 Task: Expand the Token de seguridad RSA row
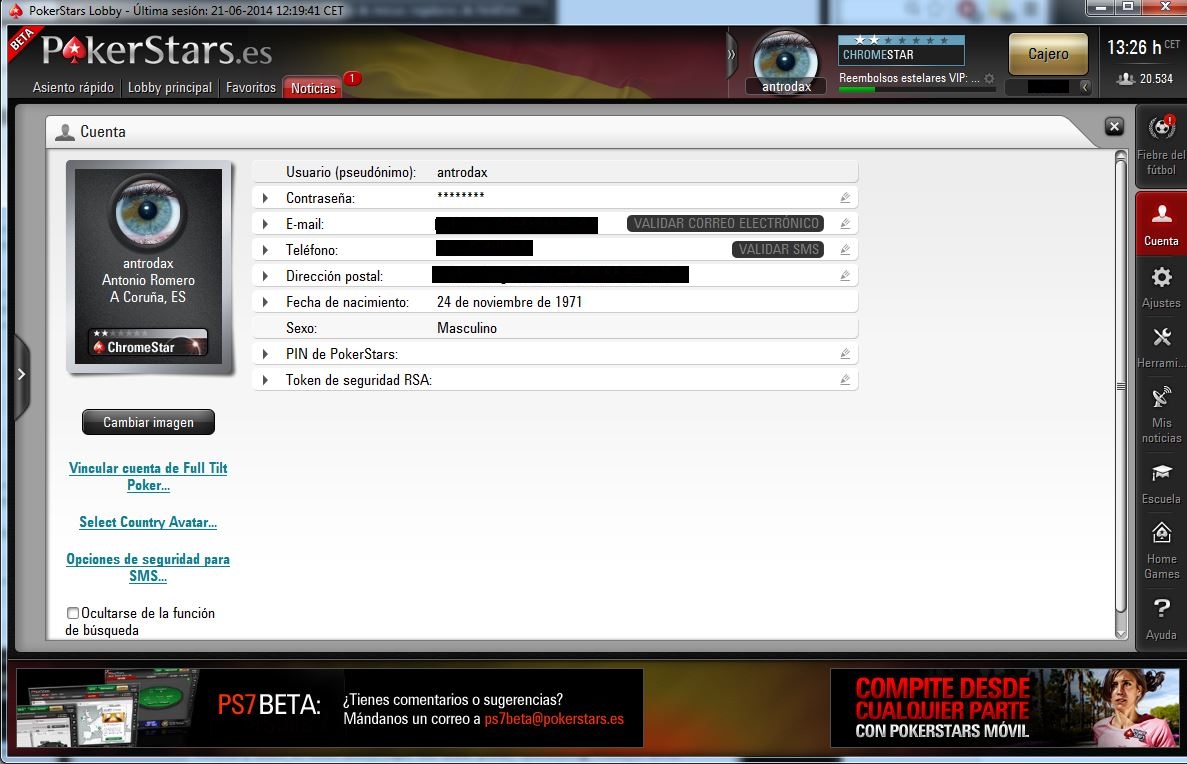265,380
